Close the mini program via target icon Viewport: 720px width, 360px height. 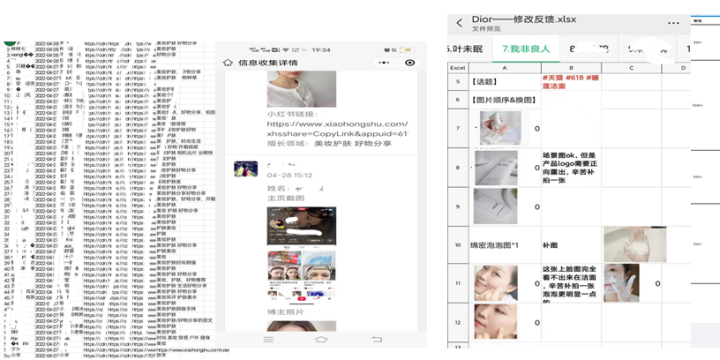point(410,62)
